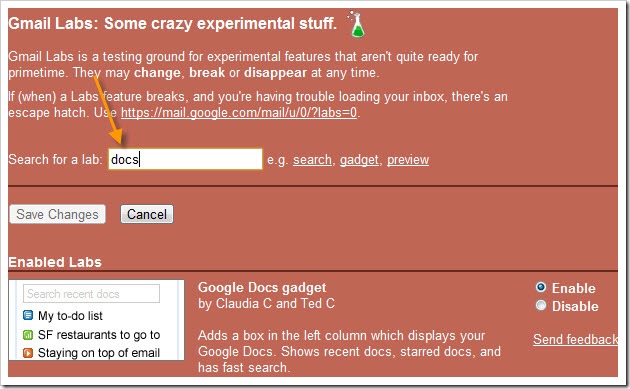This screenshot has height=389, width=630.
Task: Click the Search recent docs box
Action: click(x=91, y=294)
